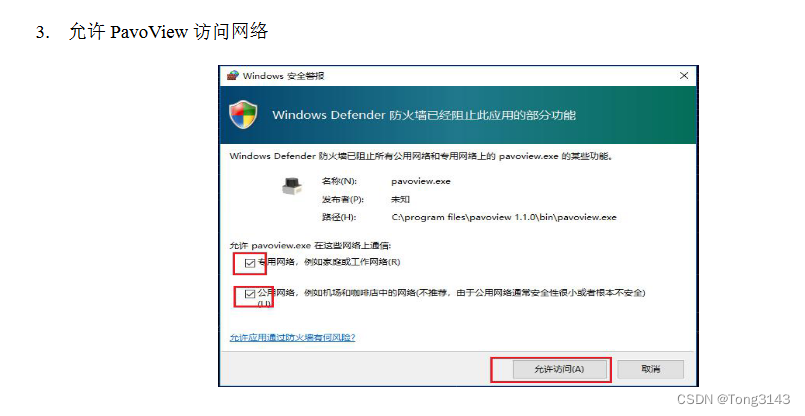Click the program path C:\program files\pavoview text

coord(504,217)
